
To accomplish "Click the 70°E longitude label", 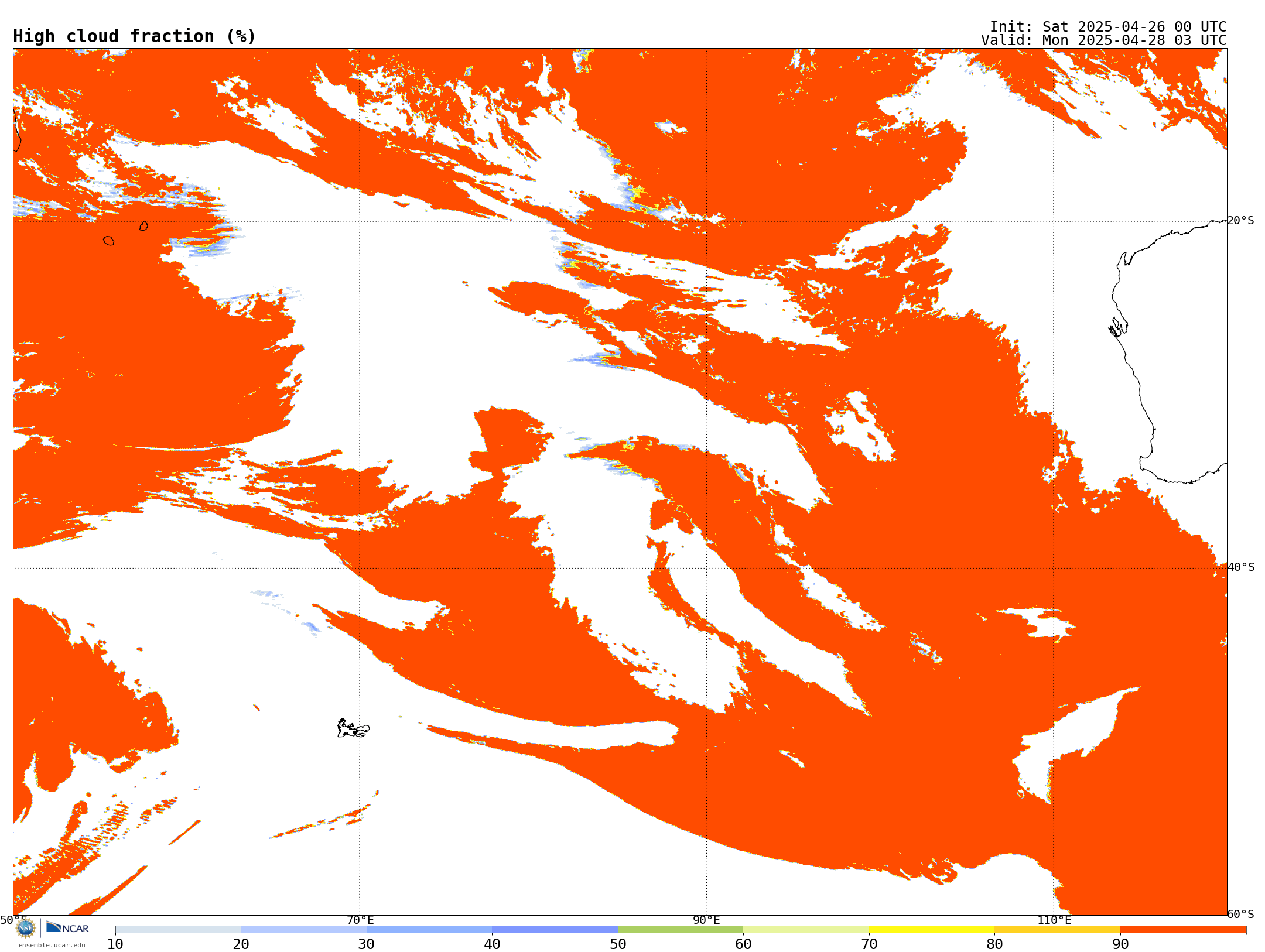I will click(x=360, y=920).
